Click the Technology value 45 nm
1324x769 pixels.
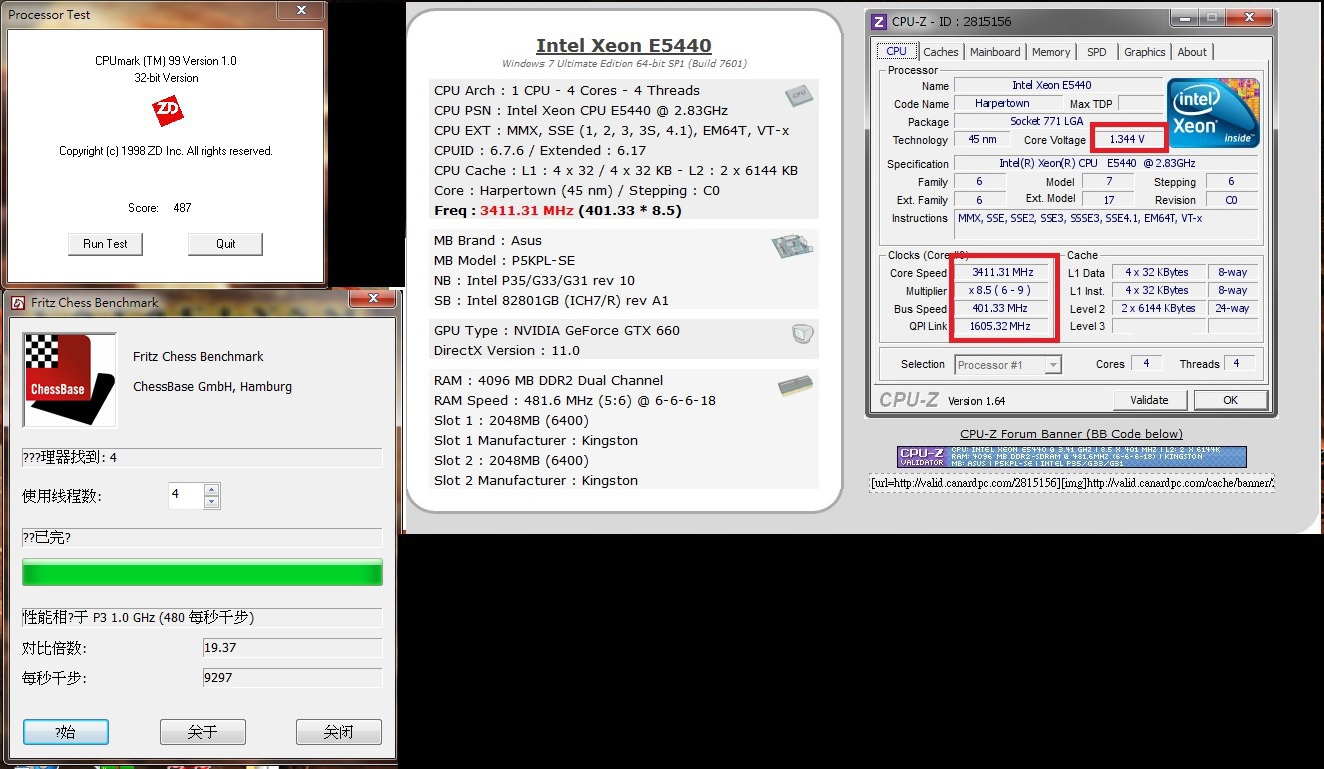982,140
